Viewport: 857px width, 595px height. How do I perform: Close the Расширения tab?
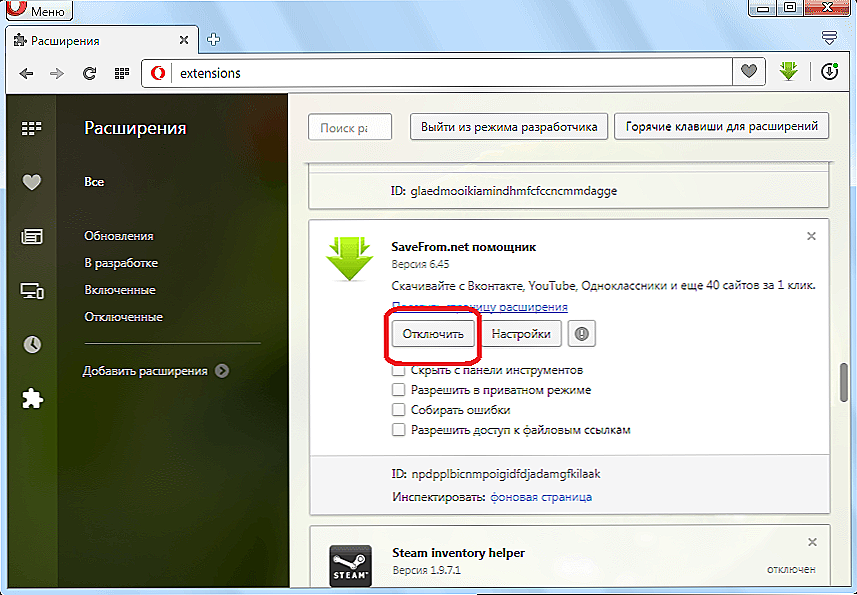click(184, 40)
